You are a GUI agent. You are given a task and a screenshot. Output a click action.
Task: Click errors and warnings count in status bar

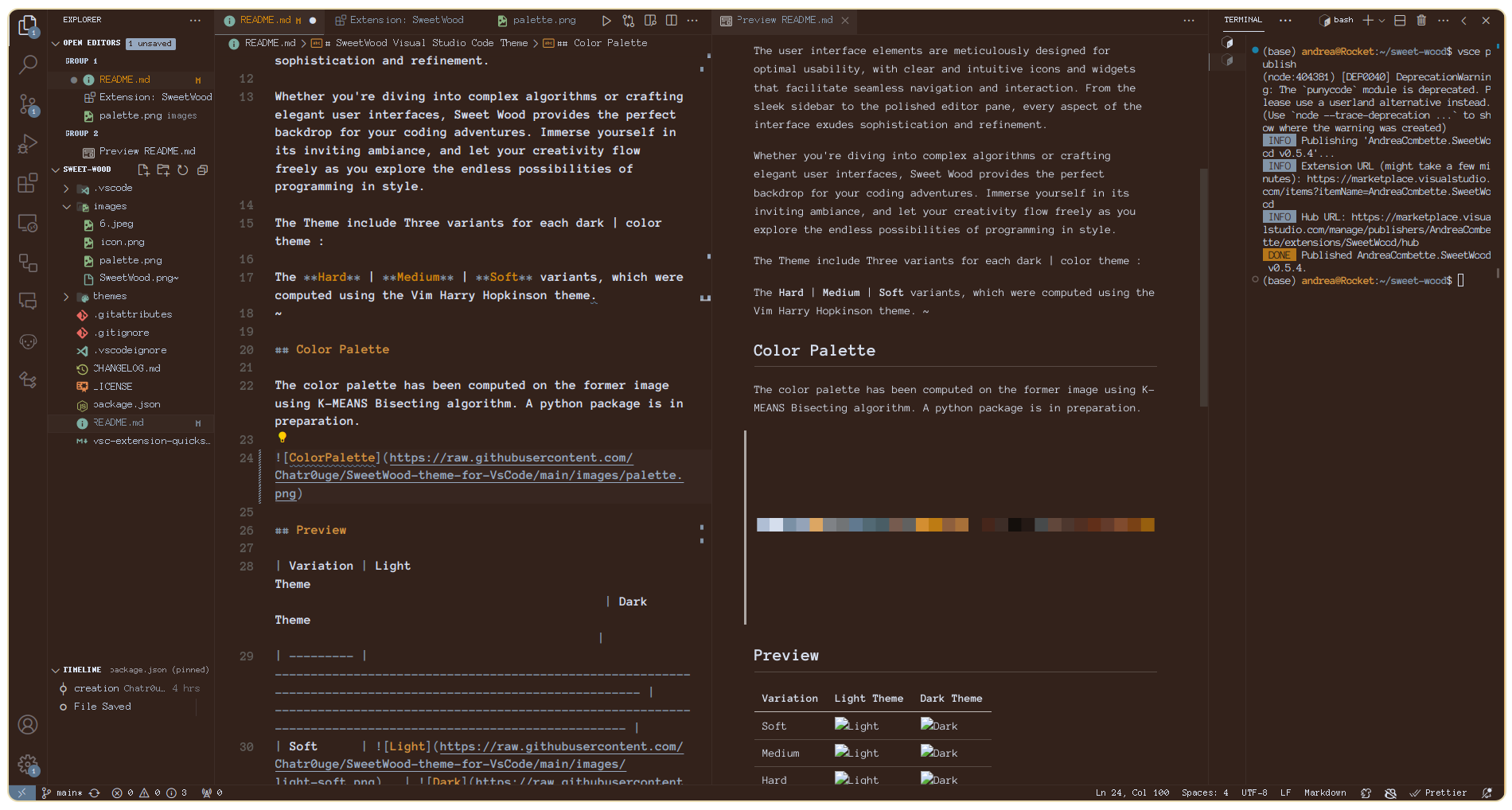click(150, 793)
